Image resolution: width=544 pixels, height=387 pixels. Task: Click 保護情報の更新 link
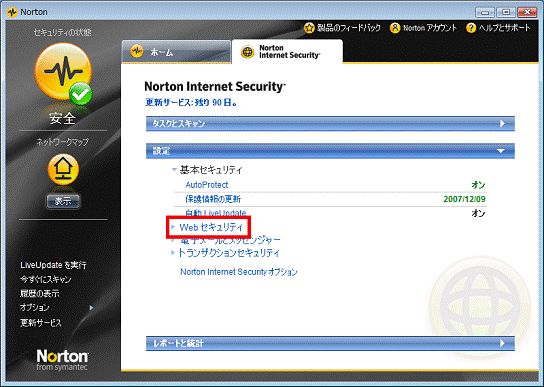click(x=213, y=199)
